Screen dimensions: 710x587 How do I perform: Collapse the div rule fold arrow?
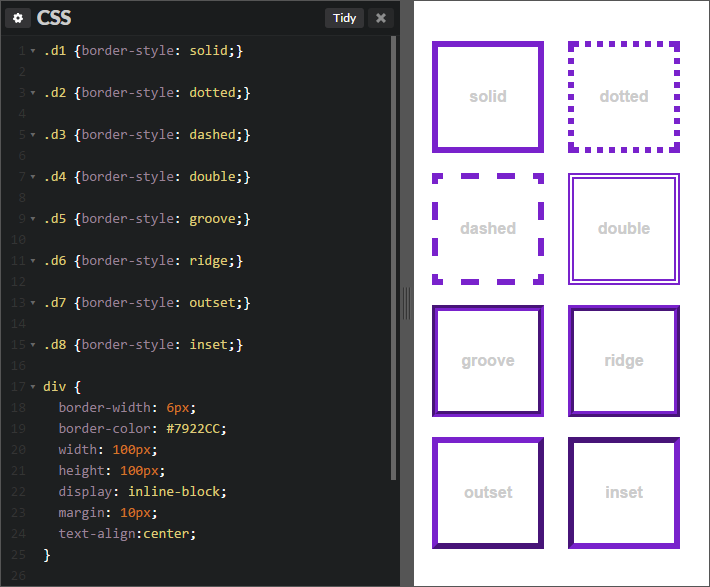tap(33, 387)
